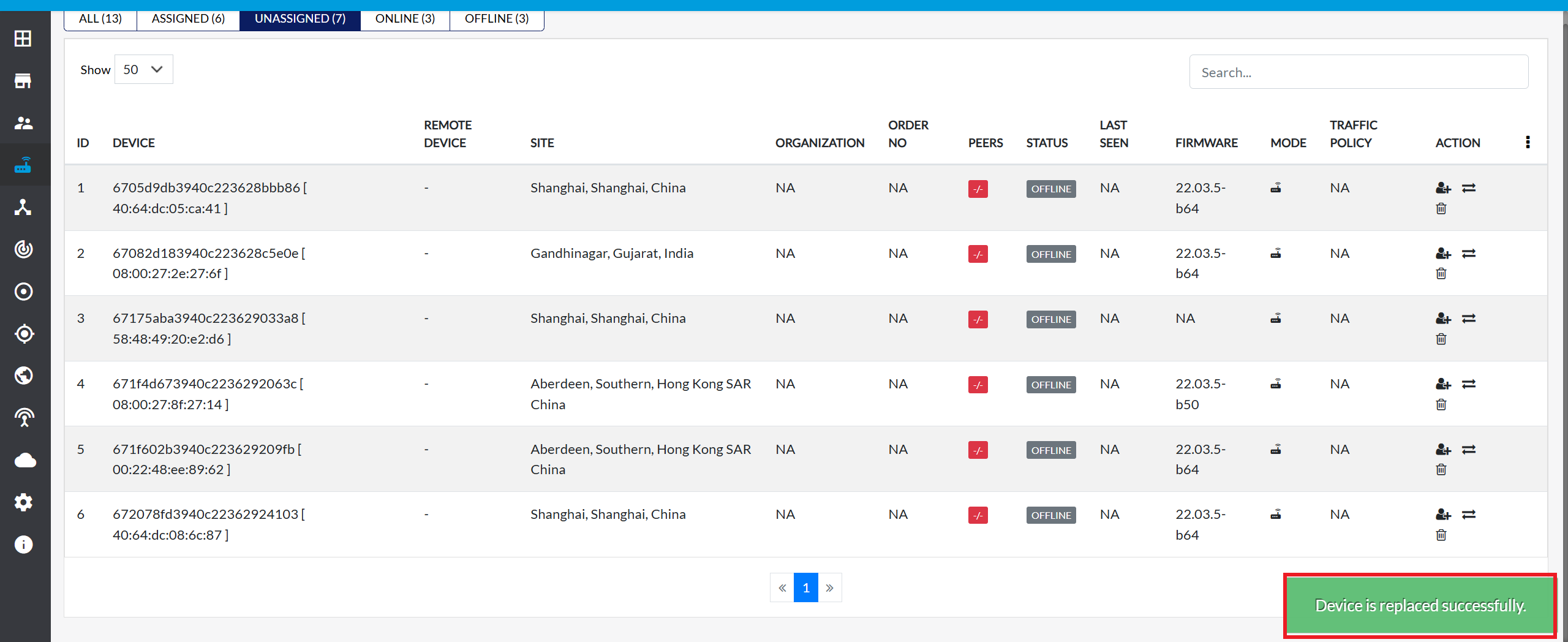Click swap icon for device 672078fd3940c22362924103
This screenshot has width=1568, height=642.
(x=1469, y=515)
